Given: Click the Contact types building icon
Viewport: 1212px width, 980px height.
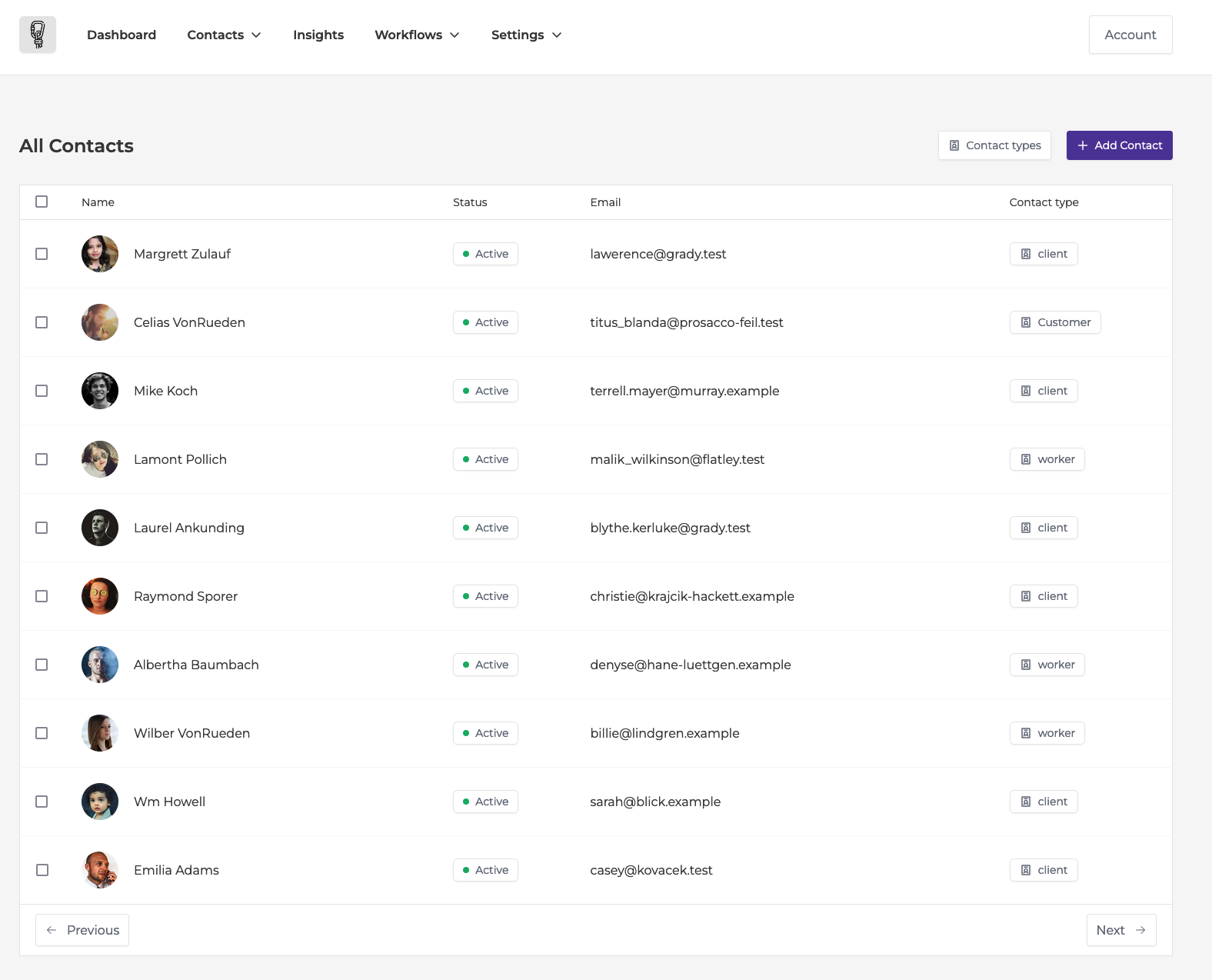Looking at the screenshot, I should [954, 145].
